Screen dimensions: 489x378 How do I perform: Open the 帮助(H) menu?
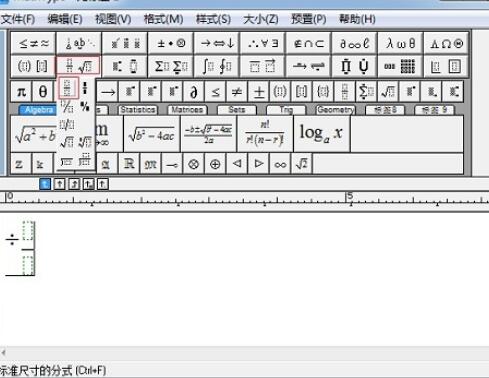tap(357, 19)
